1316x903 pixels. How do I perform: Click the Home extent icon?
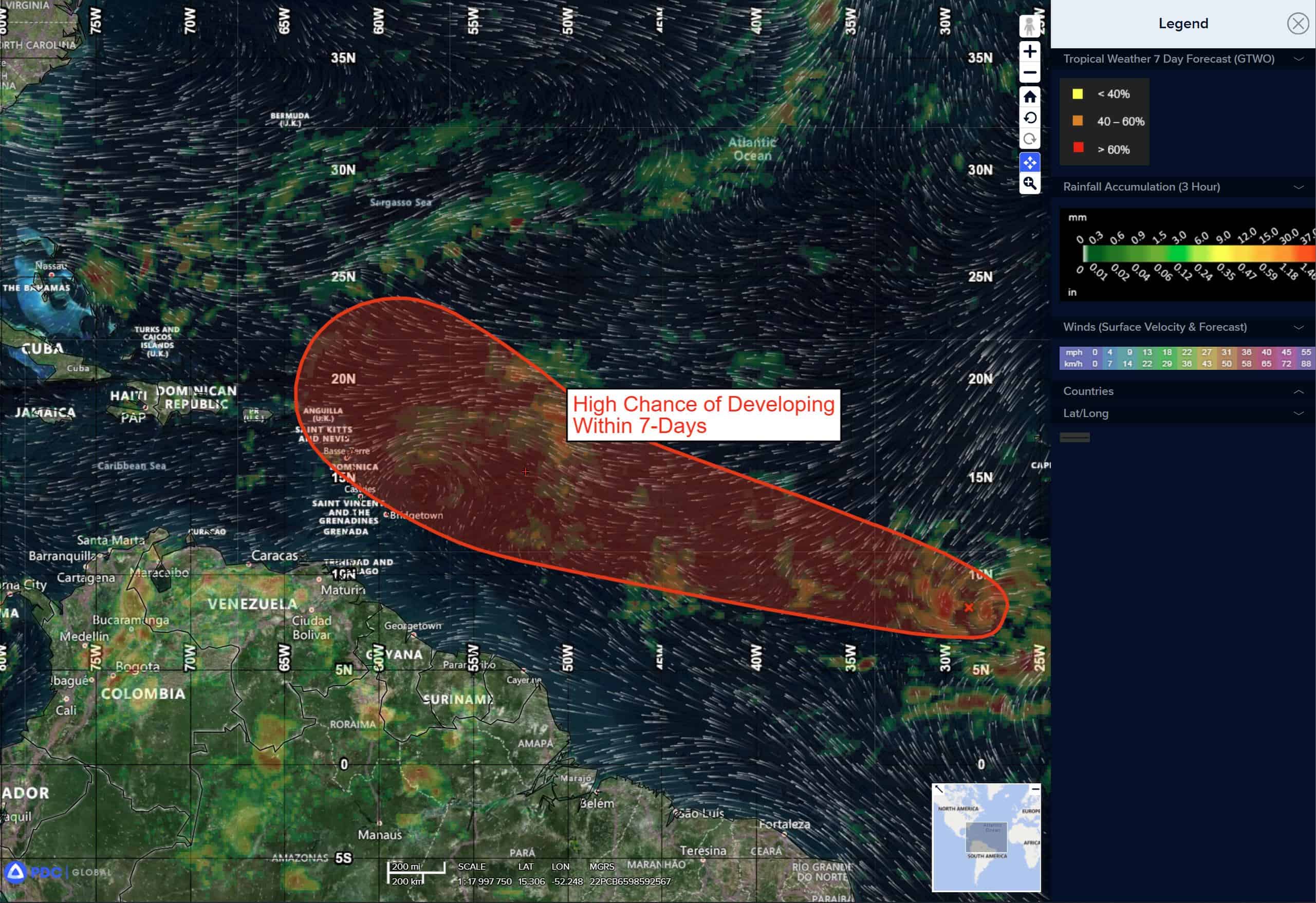click(x=1029, y=97)
